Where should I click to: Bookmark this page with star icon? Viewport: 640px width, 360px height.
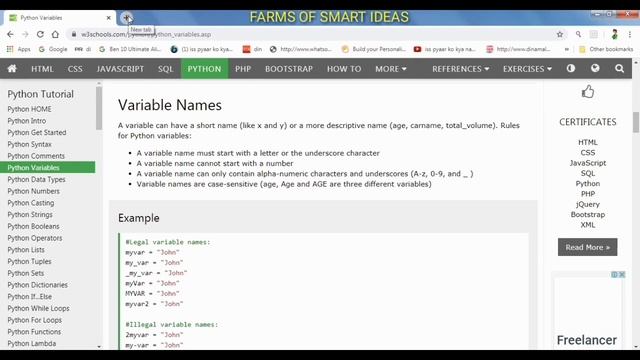click(x=560, y=35)
